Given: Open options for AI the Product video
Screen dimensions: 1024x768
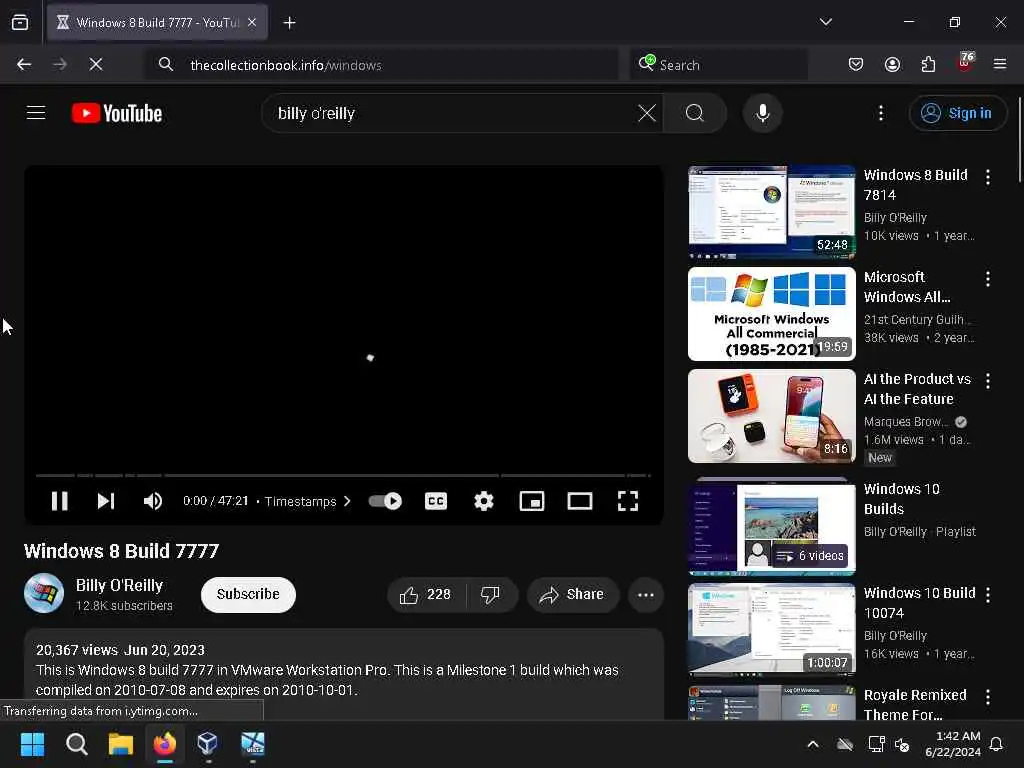Looking at the screenshot, I should [987, 381].
